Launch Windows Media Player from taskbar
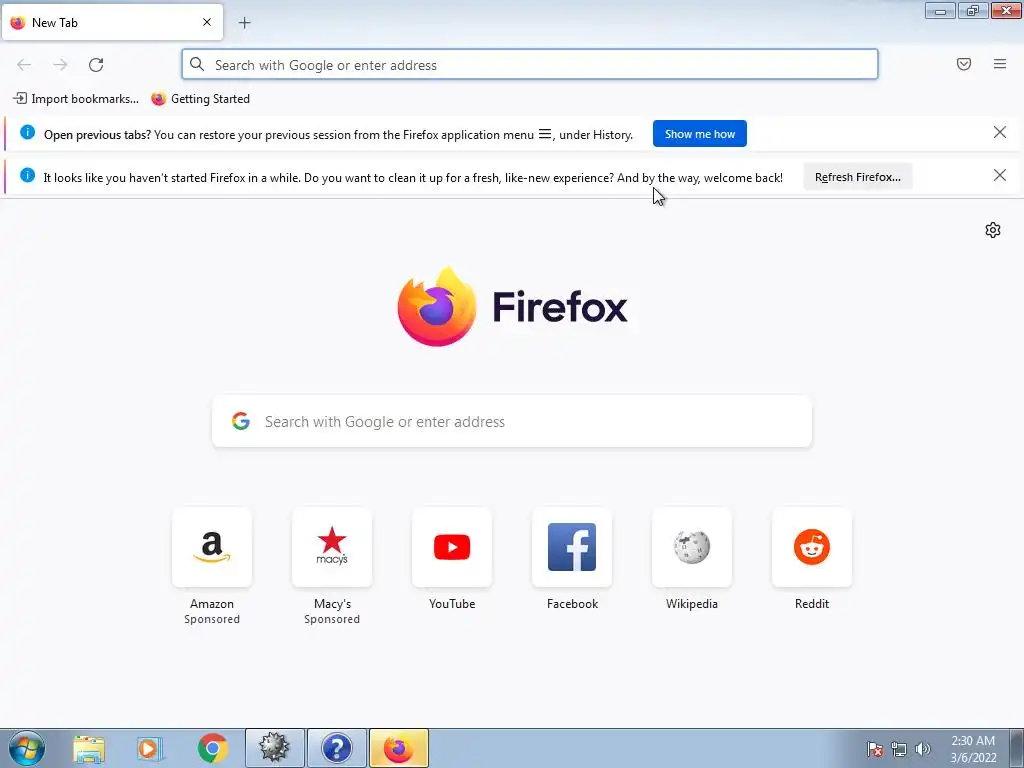This screenshot has width=1024, height=768. click(150, 749)
